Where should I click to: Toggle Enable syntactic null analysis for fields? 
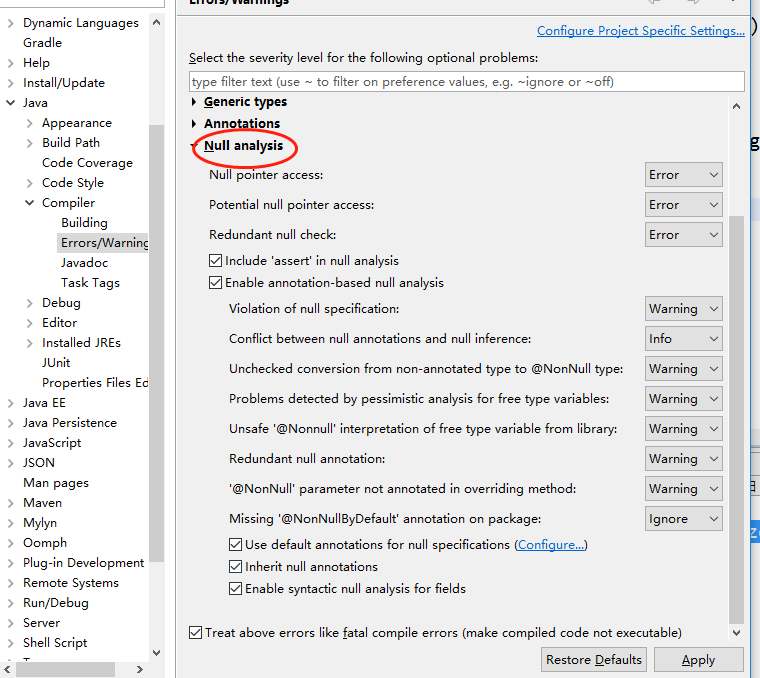(235, 589)
